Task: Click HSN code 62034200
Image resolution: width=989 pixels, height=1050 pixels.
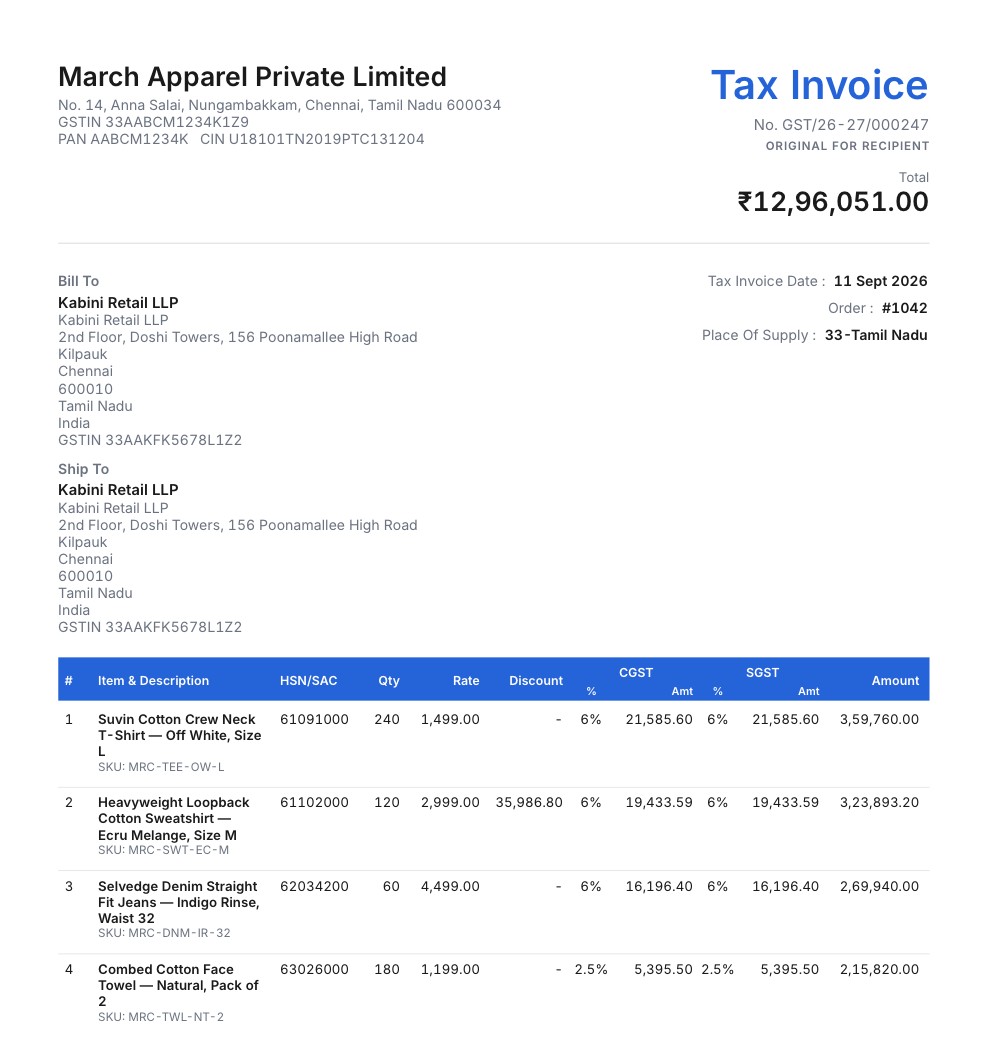Action: click(x=314, y=886)
